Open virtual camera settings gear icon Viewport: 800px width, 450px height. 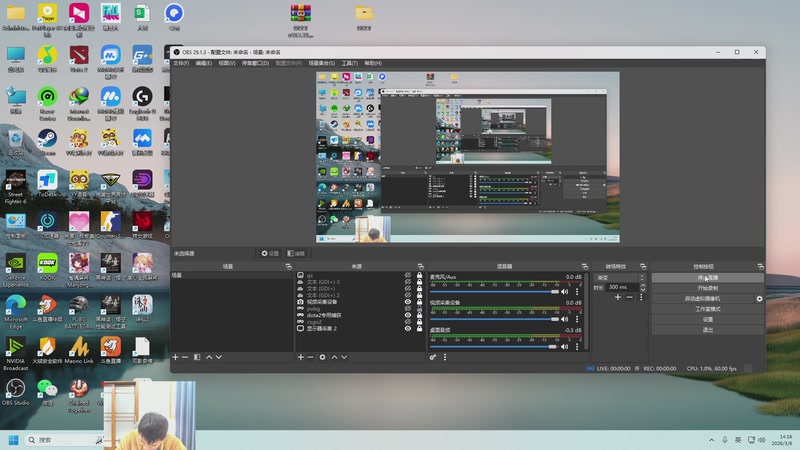[x=759, y=299]
